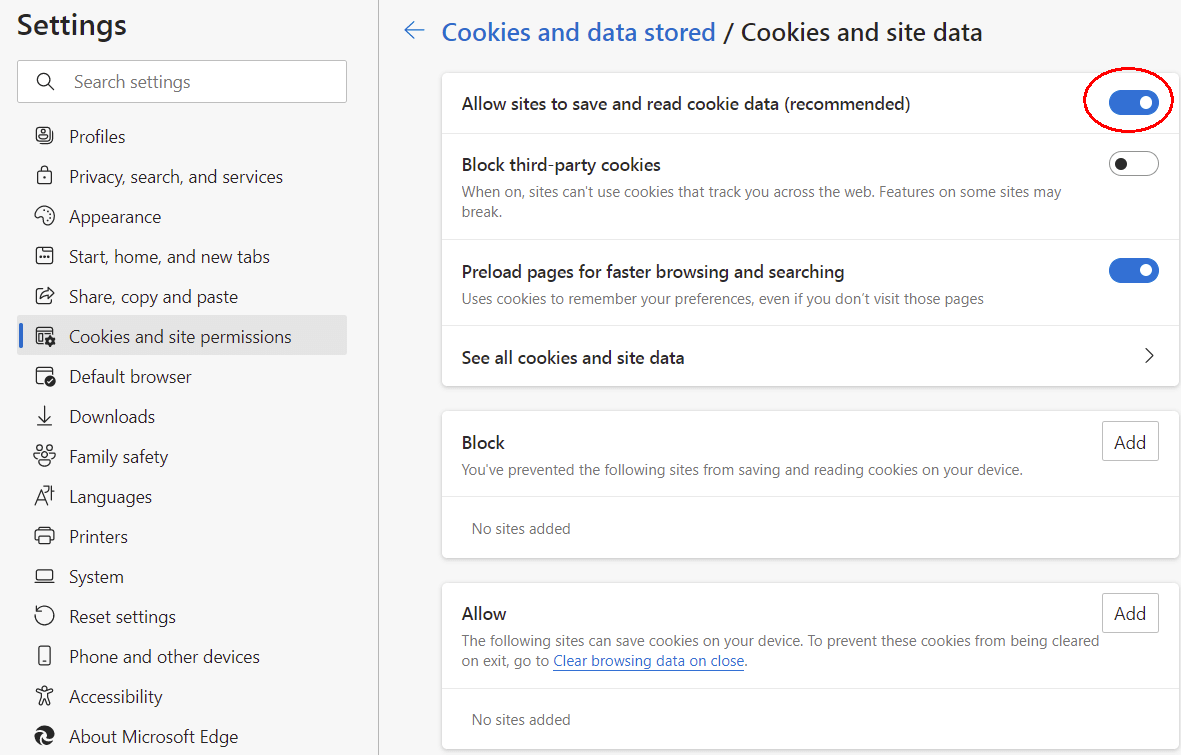Click the About Microsoft Edge logo icon
Image resolution: width=1181 pixels, height=755 pixels.
[44, 736]
